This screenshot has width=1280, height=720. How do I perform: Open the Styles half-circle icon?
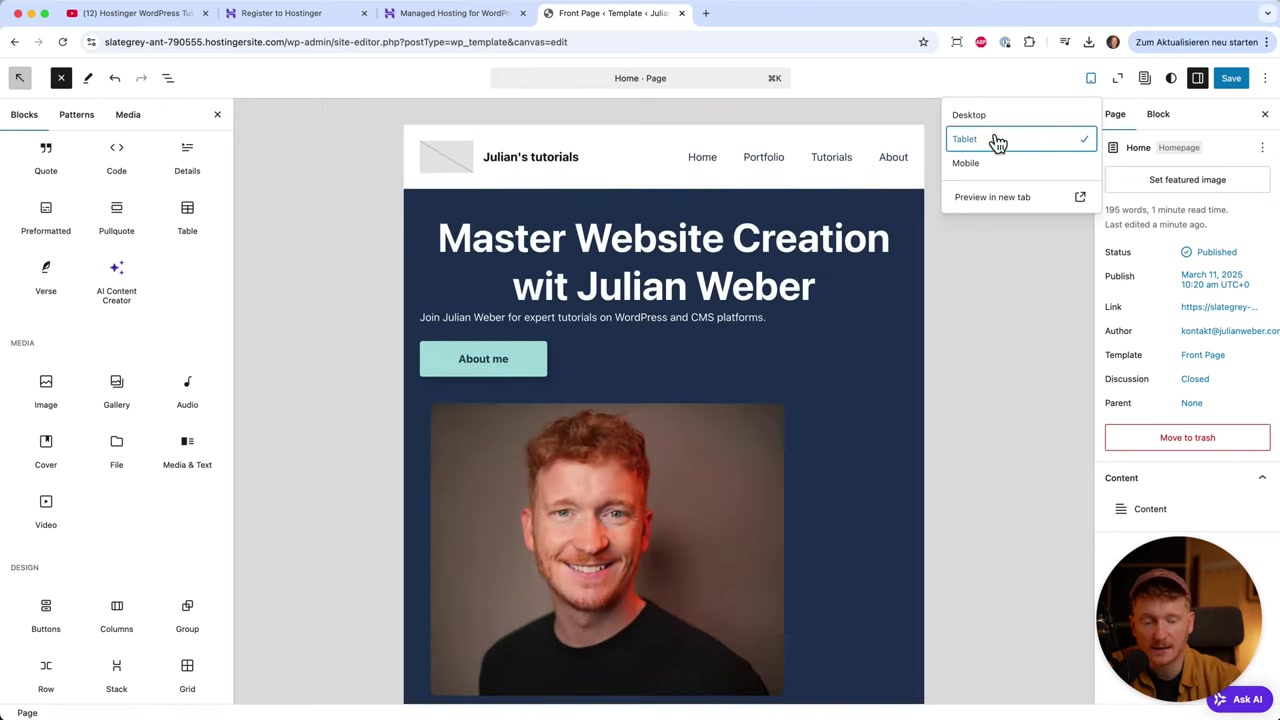click(x=1171, y=78)
